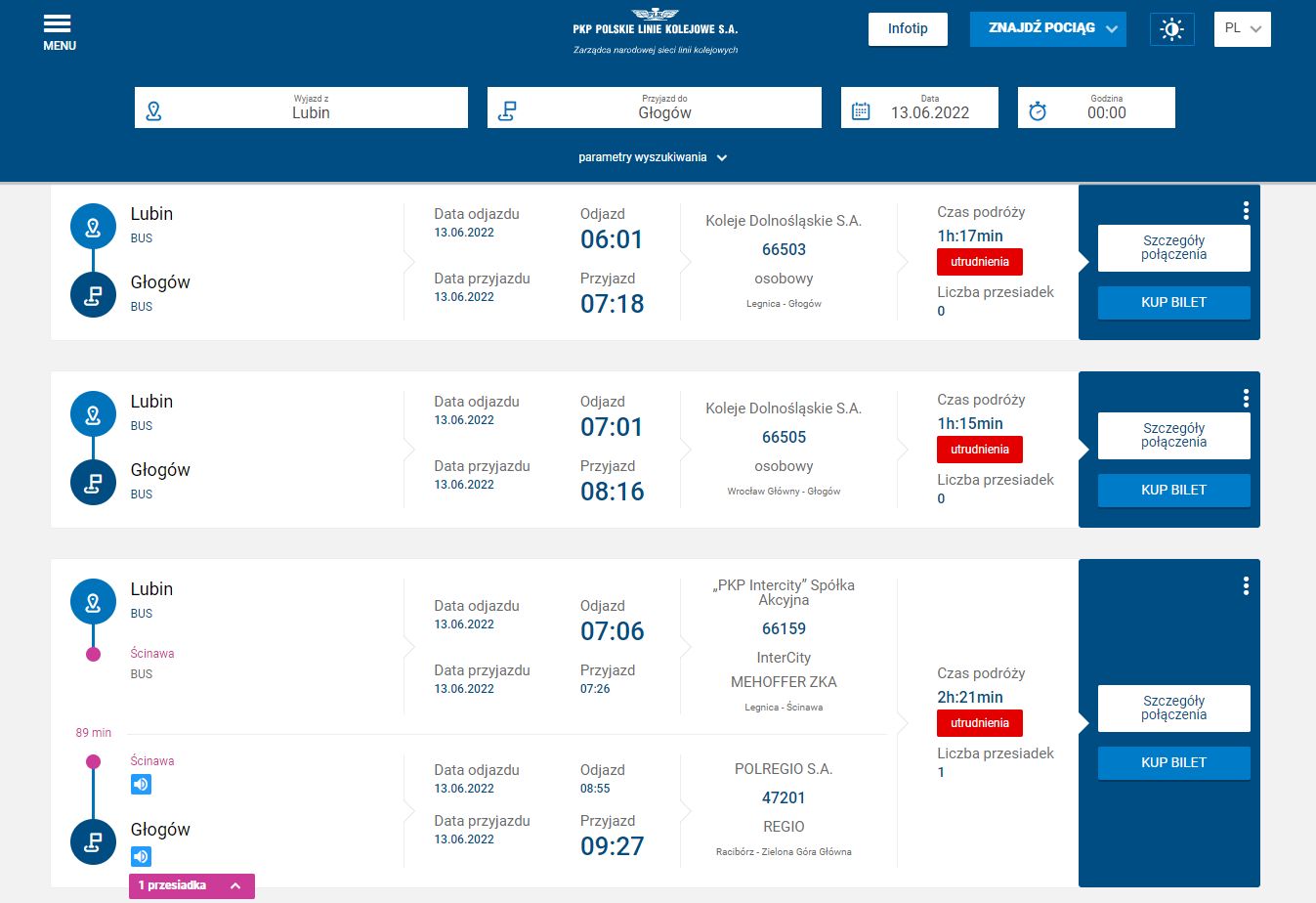Edit the Wyjazd z field Lubin
This screenshot has height=903, width=1316.
(x=301, y=107)
